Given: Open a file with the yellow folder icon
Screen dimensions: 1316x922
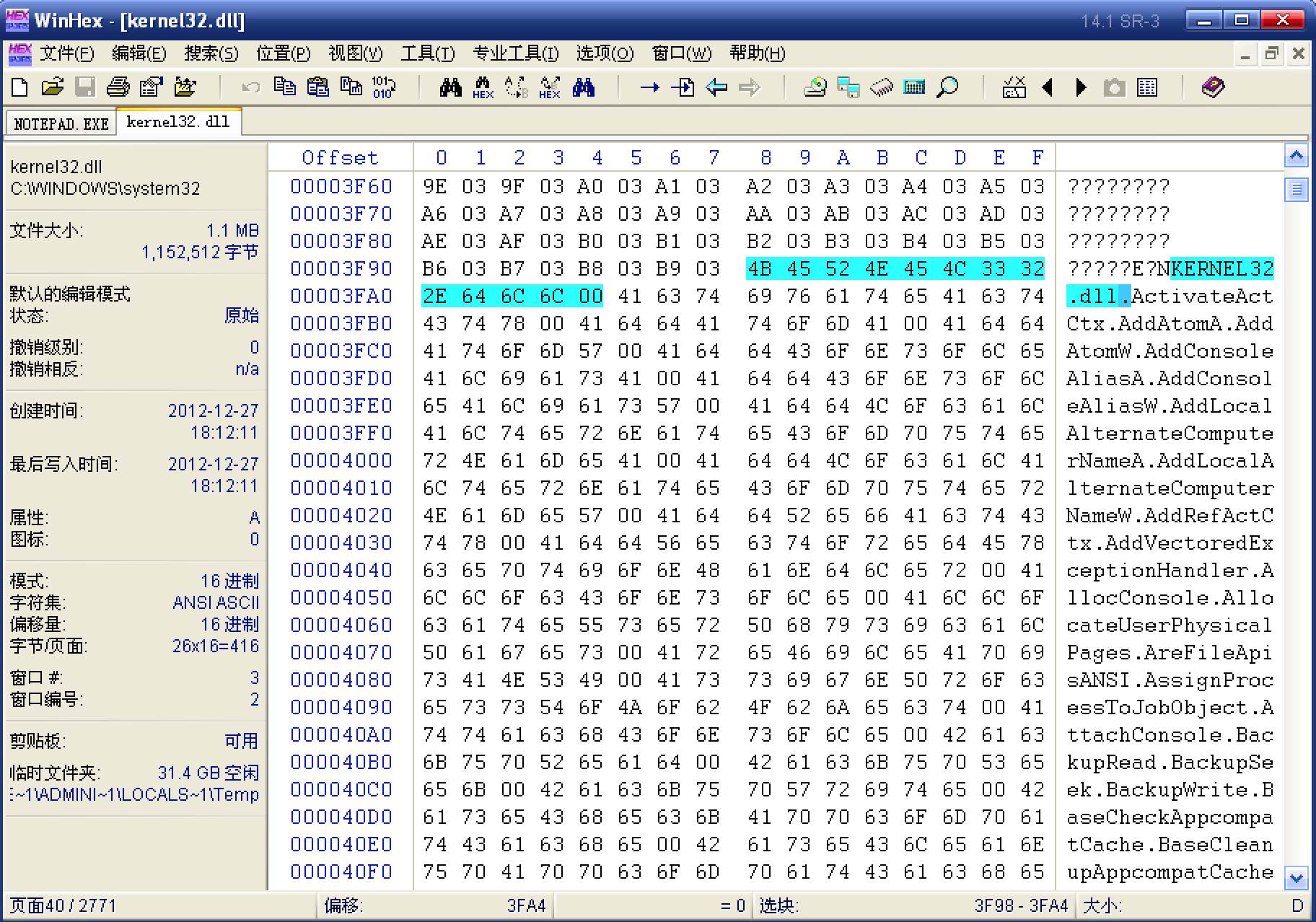Looking at the screenshot, I should click(52, 88).
